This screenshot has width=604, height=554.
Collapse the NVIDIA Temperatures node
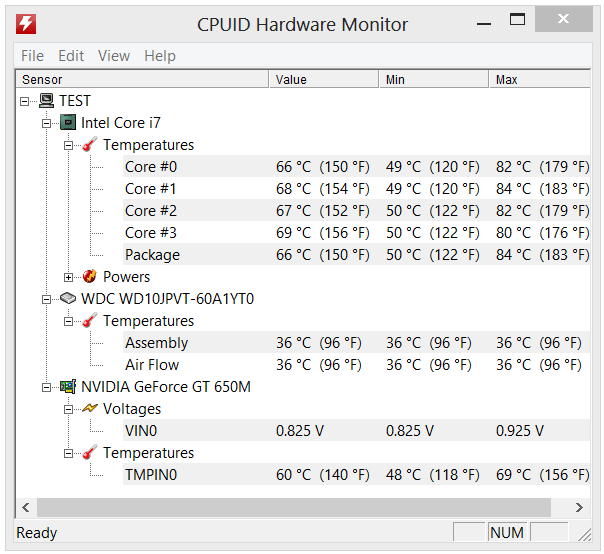[x=68, y=453]
